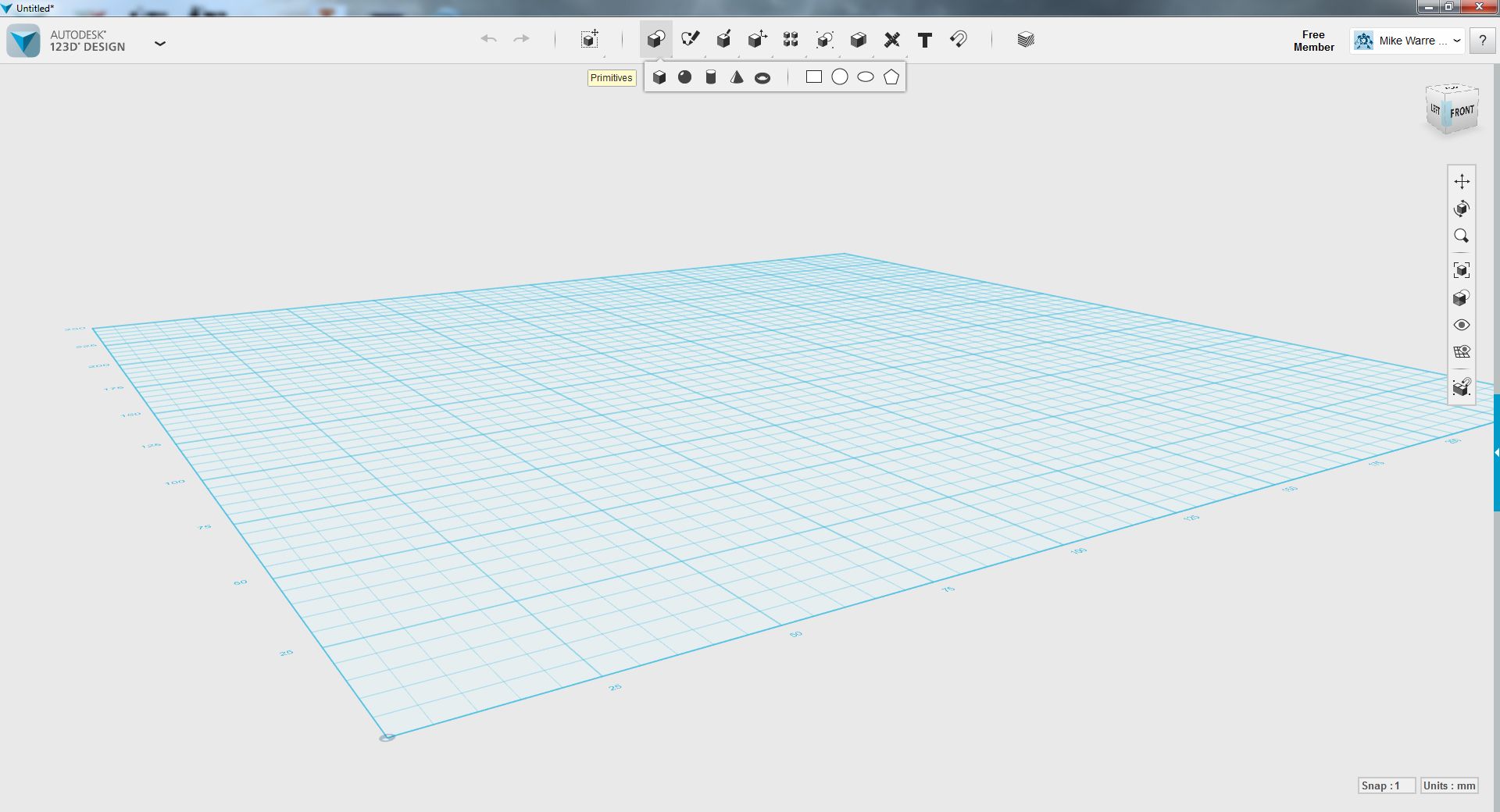Click the Pan navigation tool
1500x812 pixels.
click(1462, 181)
